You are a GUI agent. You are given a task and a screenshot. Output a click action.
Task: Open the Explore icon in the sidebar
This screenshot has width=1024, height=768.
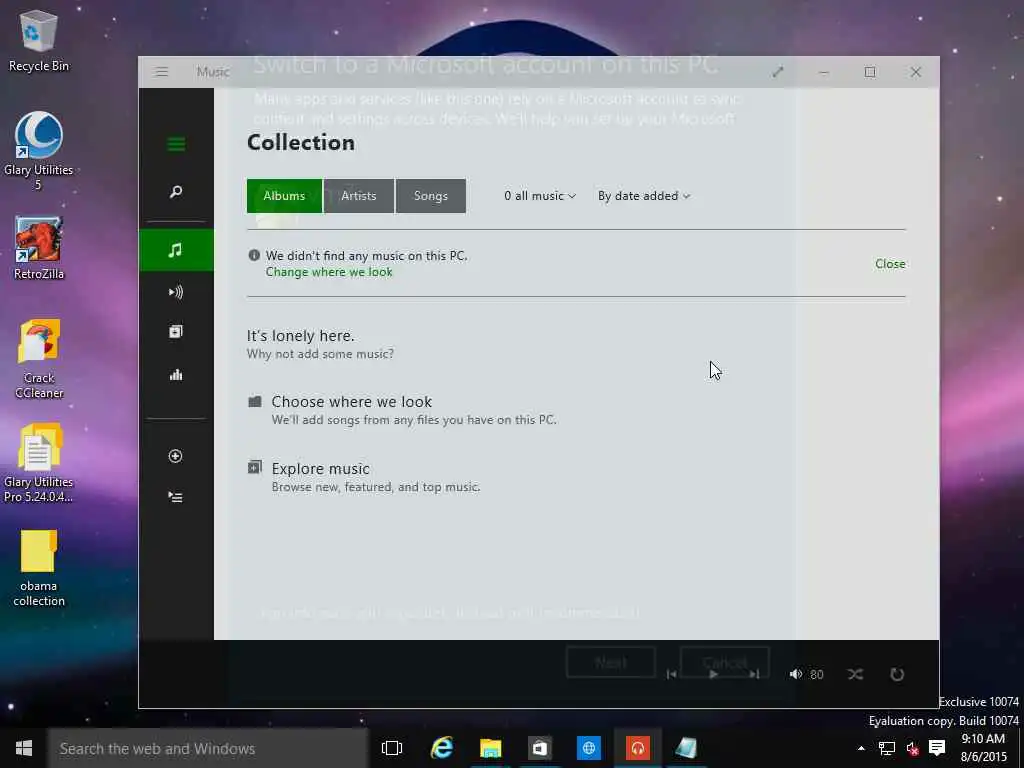click(x=176, y=332)
